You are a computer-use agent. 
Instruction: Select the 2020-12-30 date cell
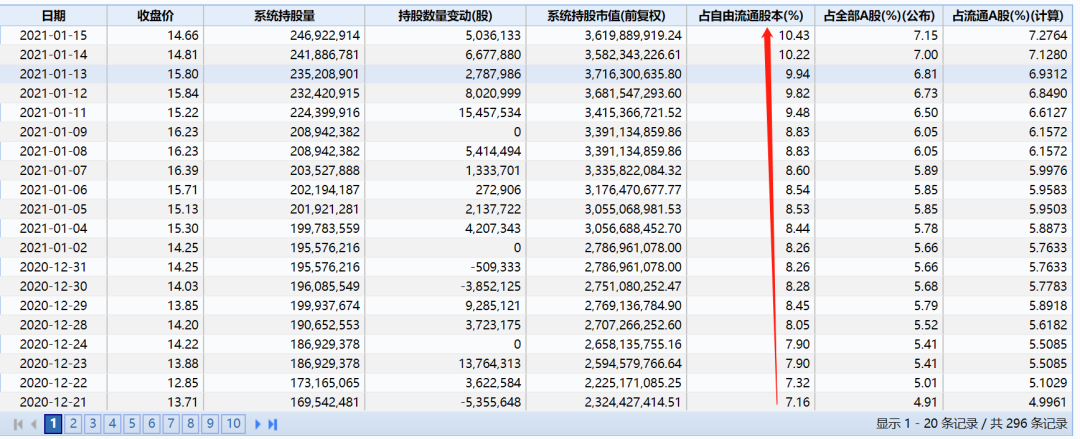(54, 286)
